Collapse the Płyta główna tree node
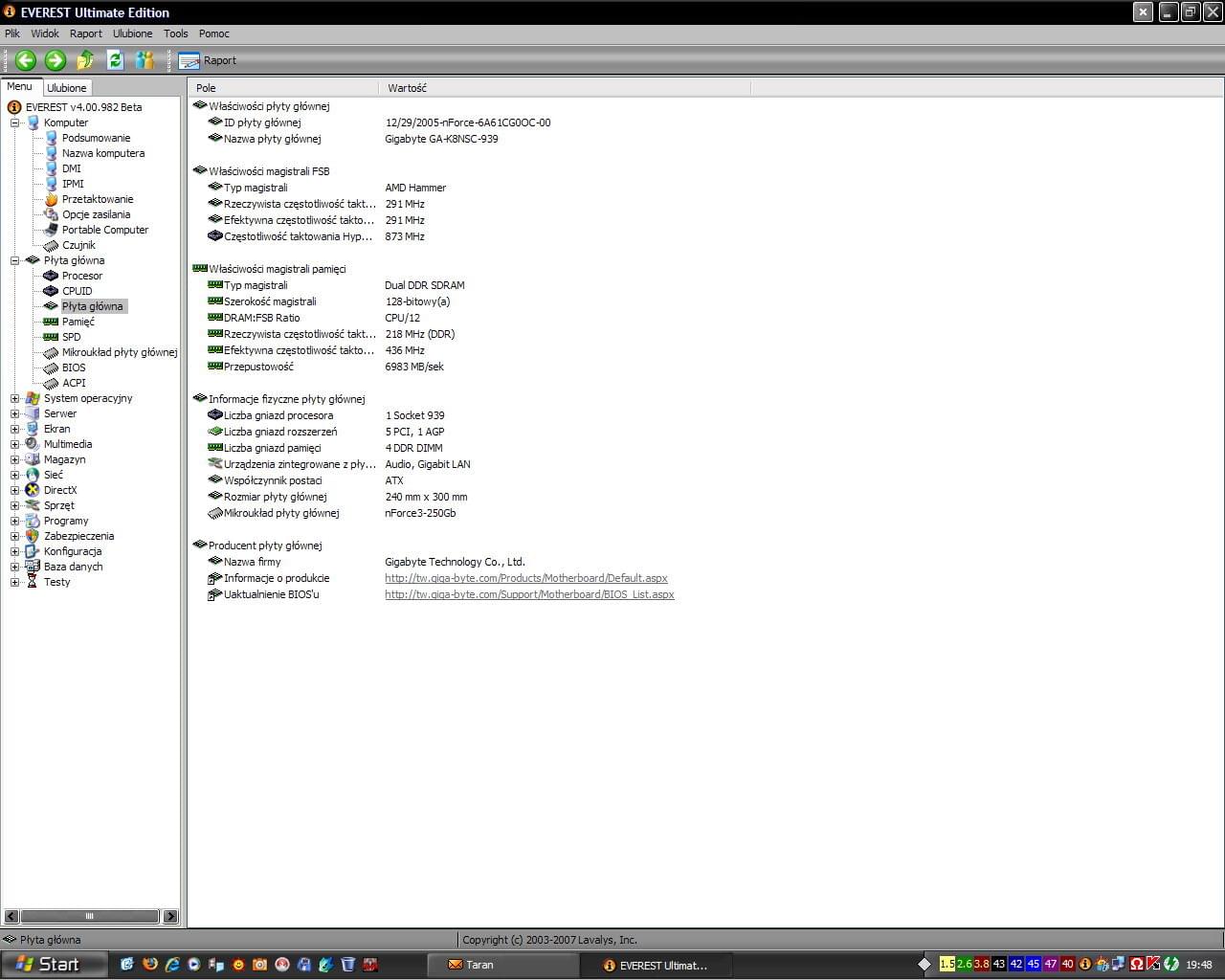The image size is (1225, 980). pos(15,260)
